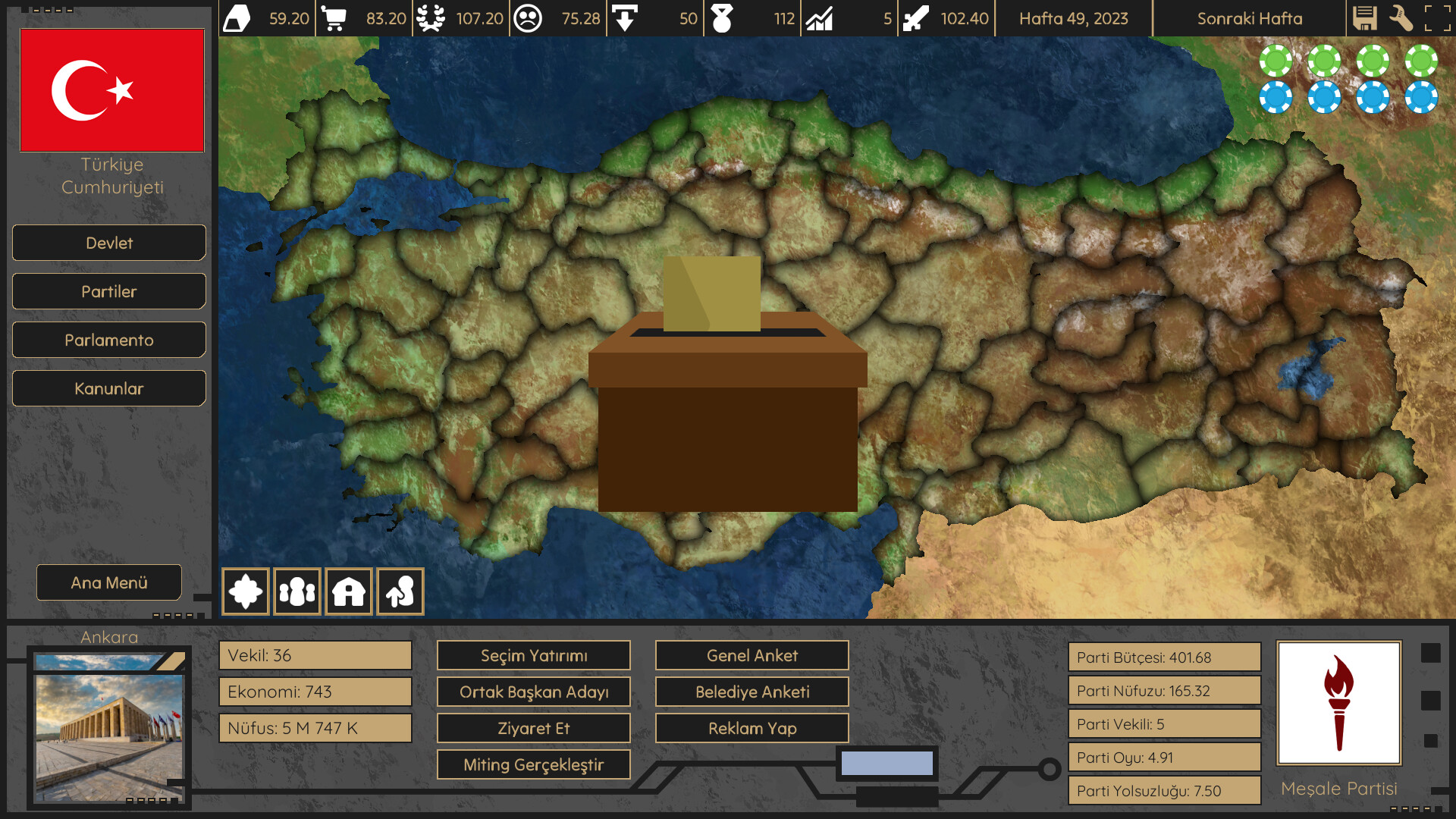Open the Devlet menu
Image resolution: width=1456 pixels, height=819 pixels.
(109, 243)
